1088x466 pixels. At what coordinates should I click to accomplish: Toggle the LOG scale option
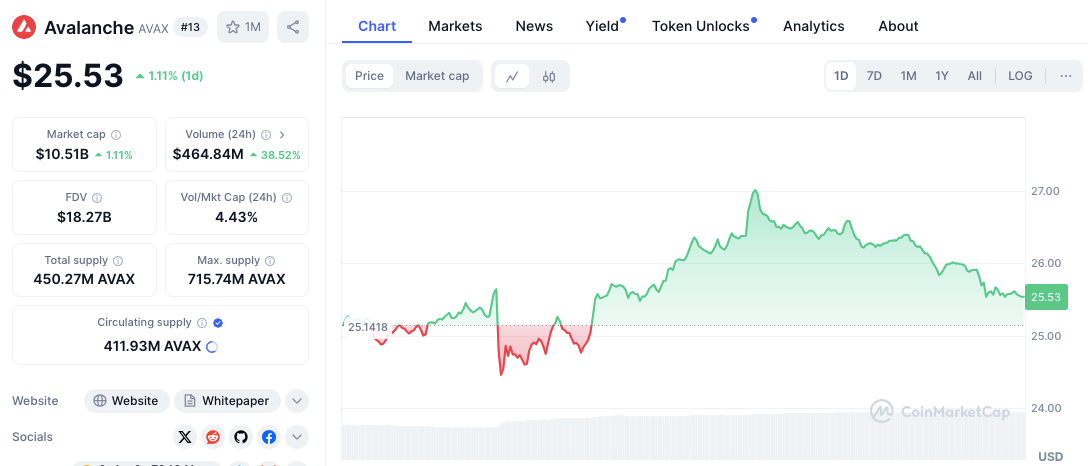click(1020, 76)
